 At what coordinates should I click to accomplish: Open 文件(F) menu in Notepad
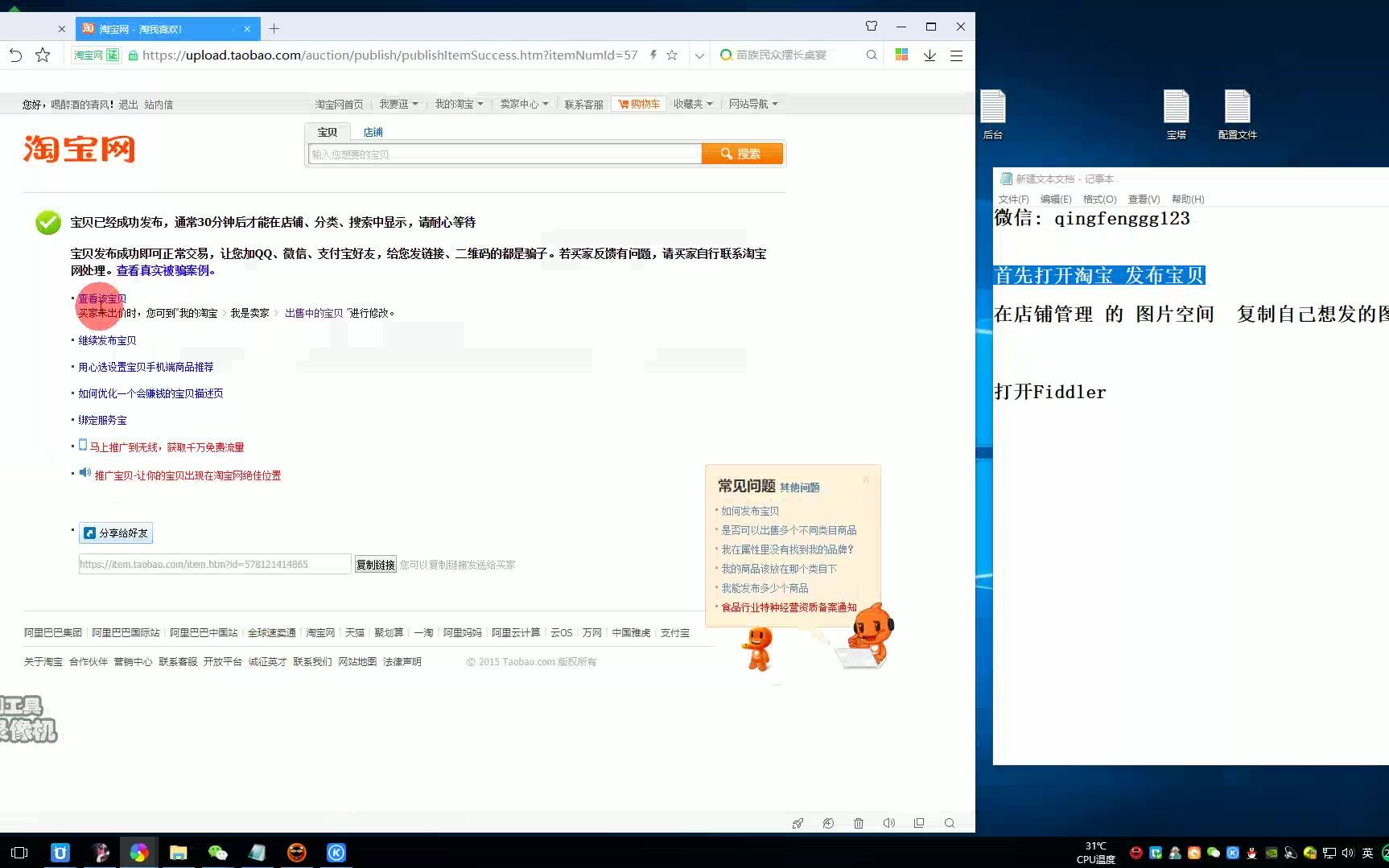pos(1013,200)
